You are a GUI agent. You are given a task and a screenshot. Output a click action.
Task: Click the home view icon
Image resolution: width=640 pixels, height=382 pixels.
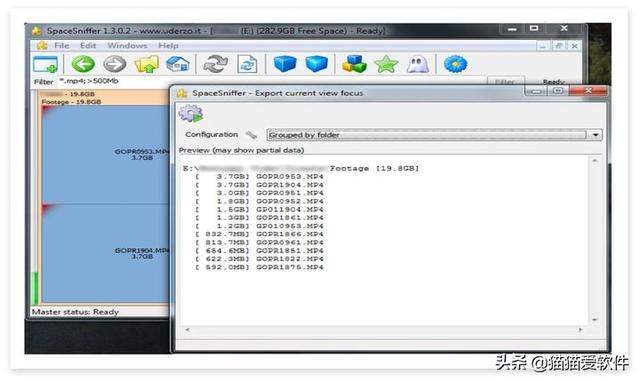pyautogui.click(x=178, y=64)
